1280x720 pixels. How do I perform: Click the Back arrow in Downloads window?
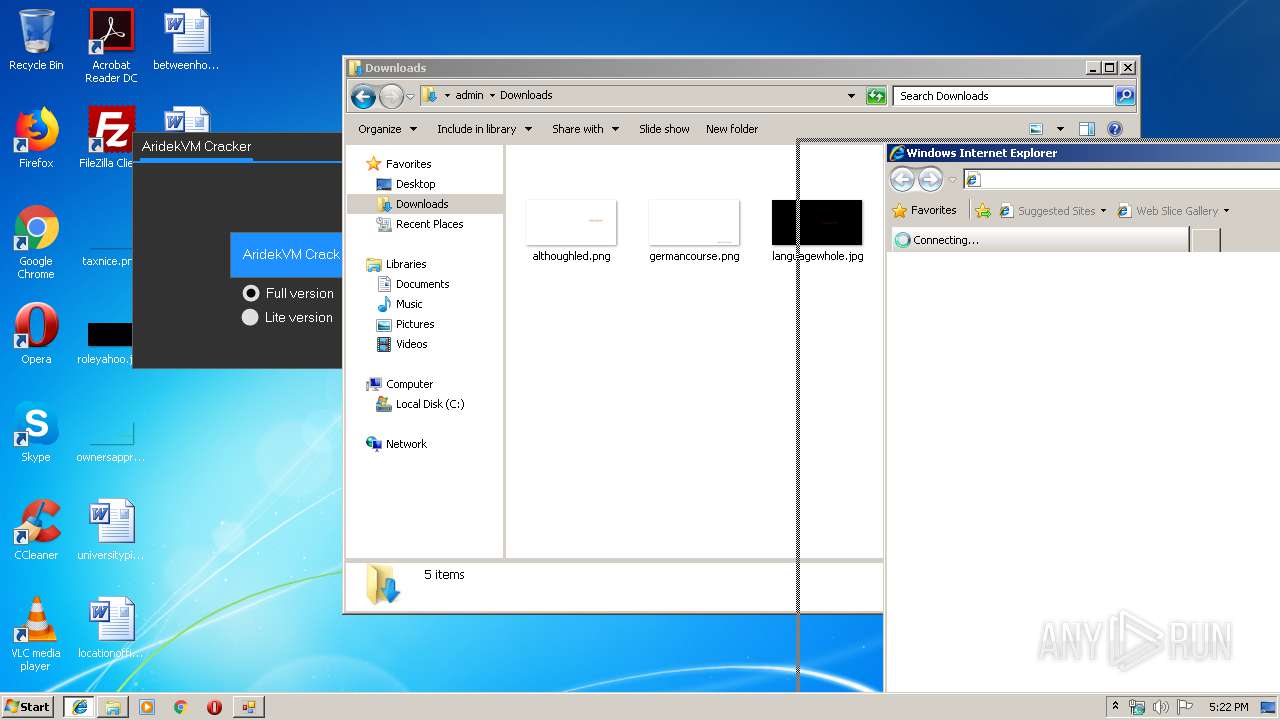[363, 96]
